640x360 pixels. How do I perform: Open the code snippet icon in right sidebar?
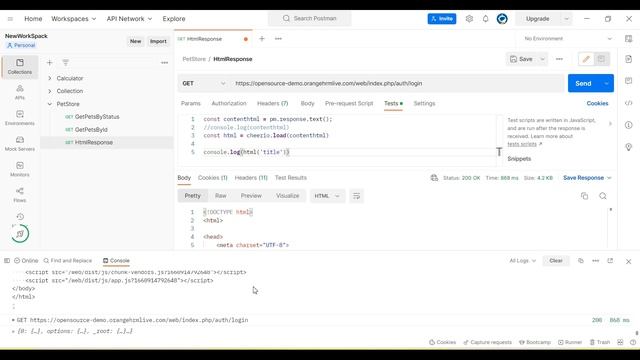coord(629,103)
